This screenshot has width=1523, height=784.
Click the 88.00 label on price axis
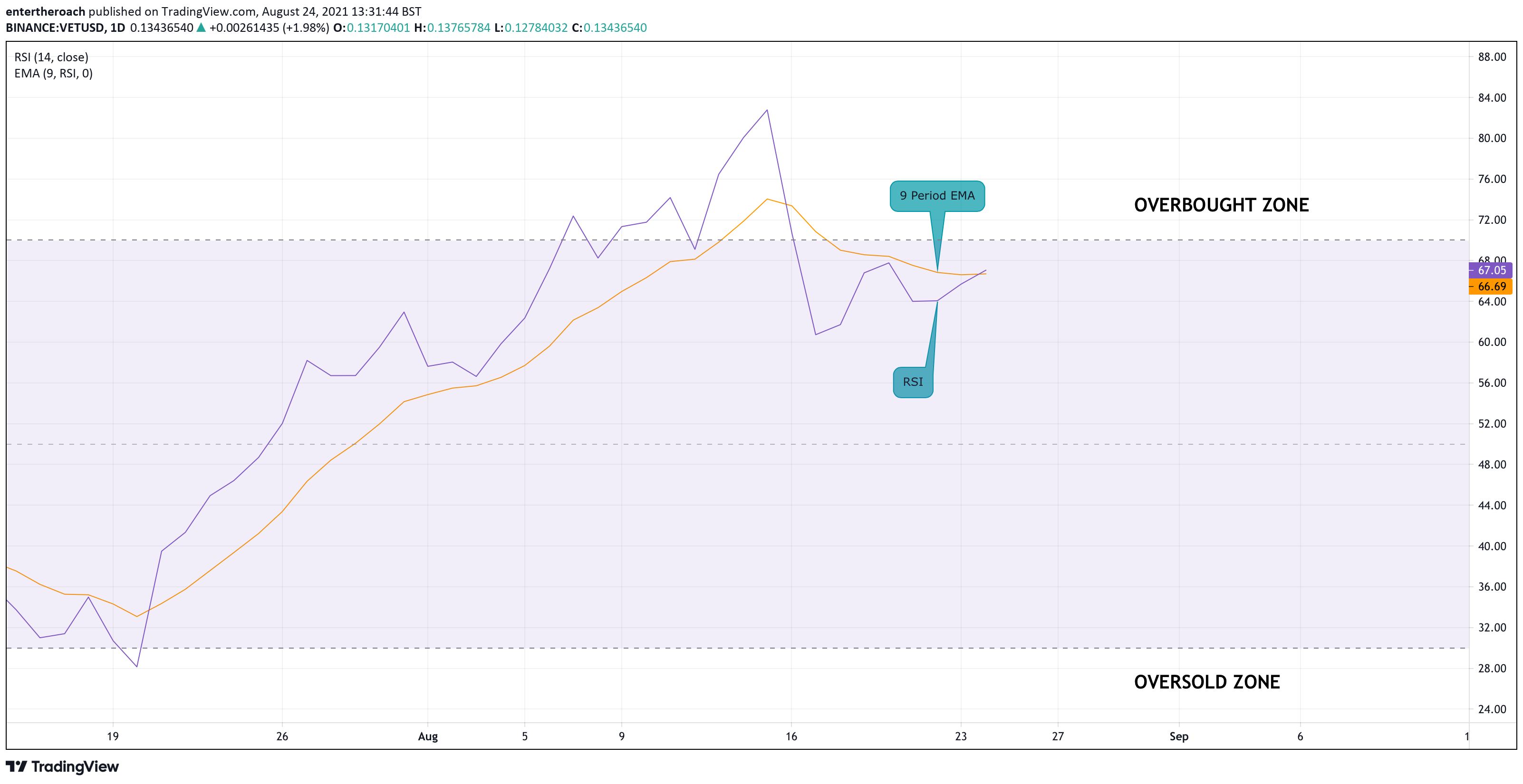1492,57
